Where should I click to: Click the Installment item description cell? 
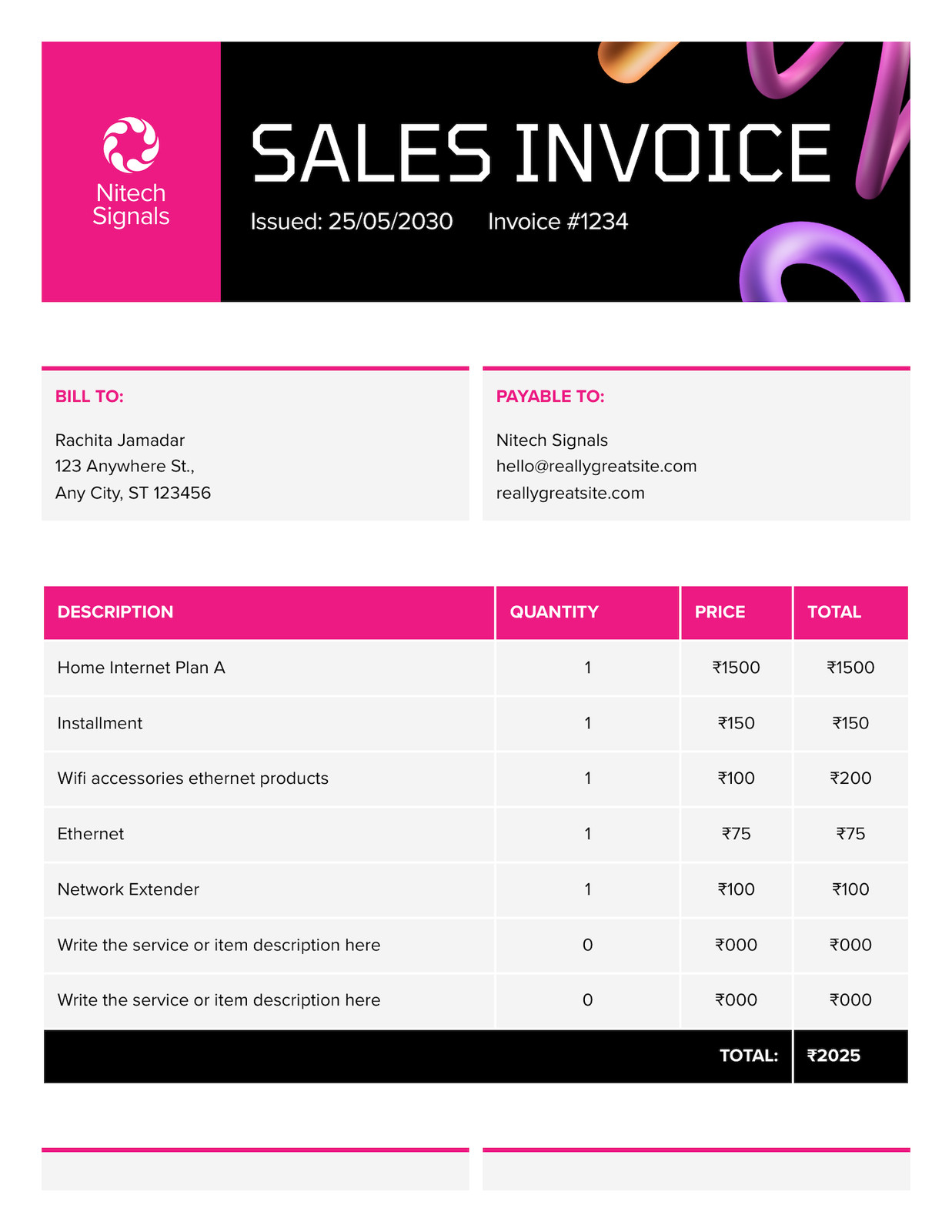tap(269, 723)
